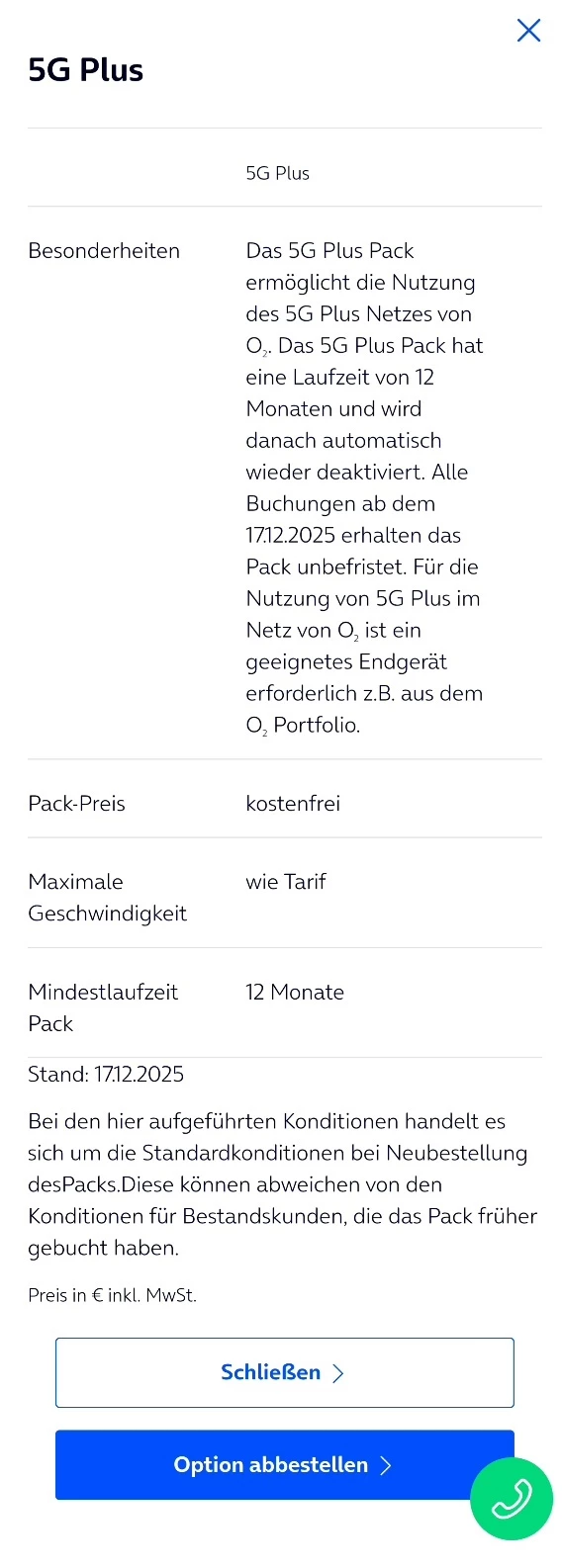This screenshot has height=1568, width=562.
Task: Click the 5G Plus Pack description paragraph
Action: coord(364,487)
